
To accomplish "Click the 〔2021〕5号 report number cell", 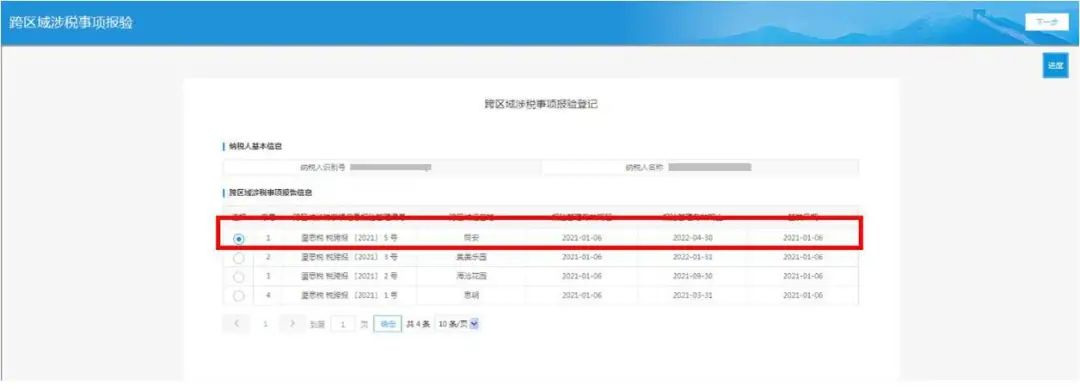I will coord(349,238).
